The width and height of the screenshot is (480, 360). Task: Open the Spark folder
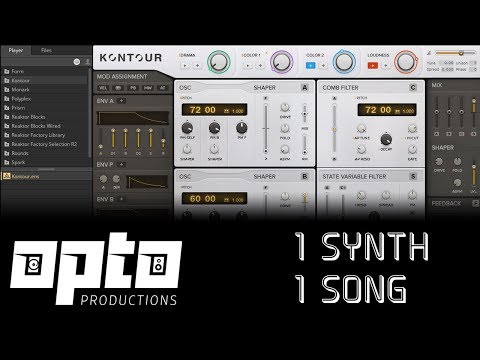[x=45, y=162]
